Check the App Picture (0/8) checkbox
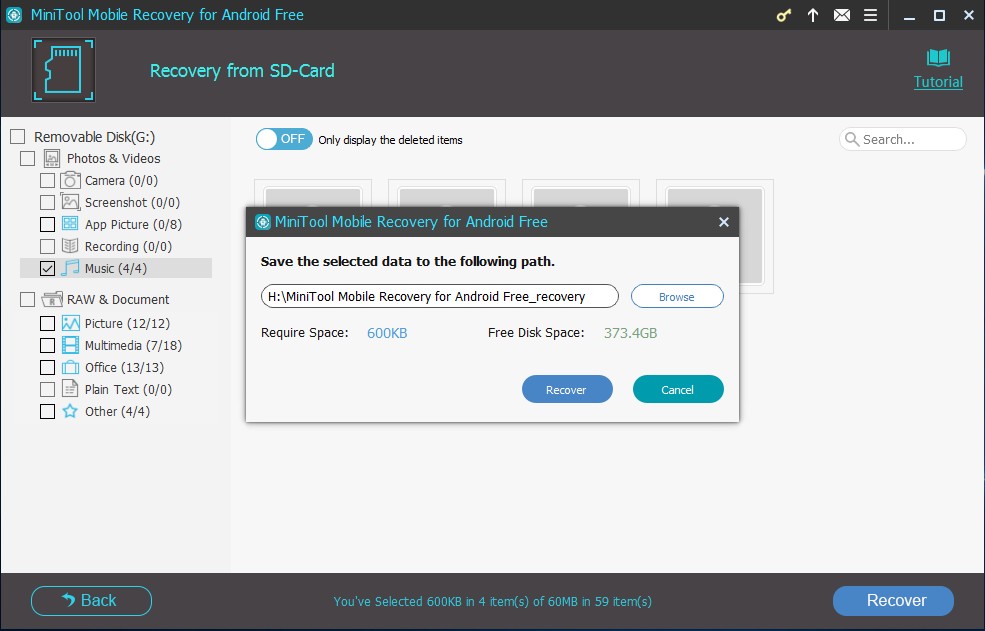Image resolution: width=985 pixels, height=631 pixels. [x=47, y=224]
